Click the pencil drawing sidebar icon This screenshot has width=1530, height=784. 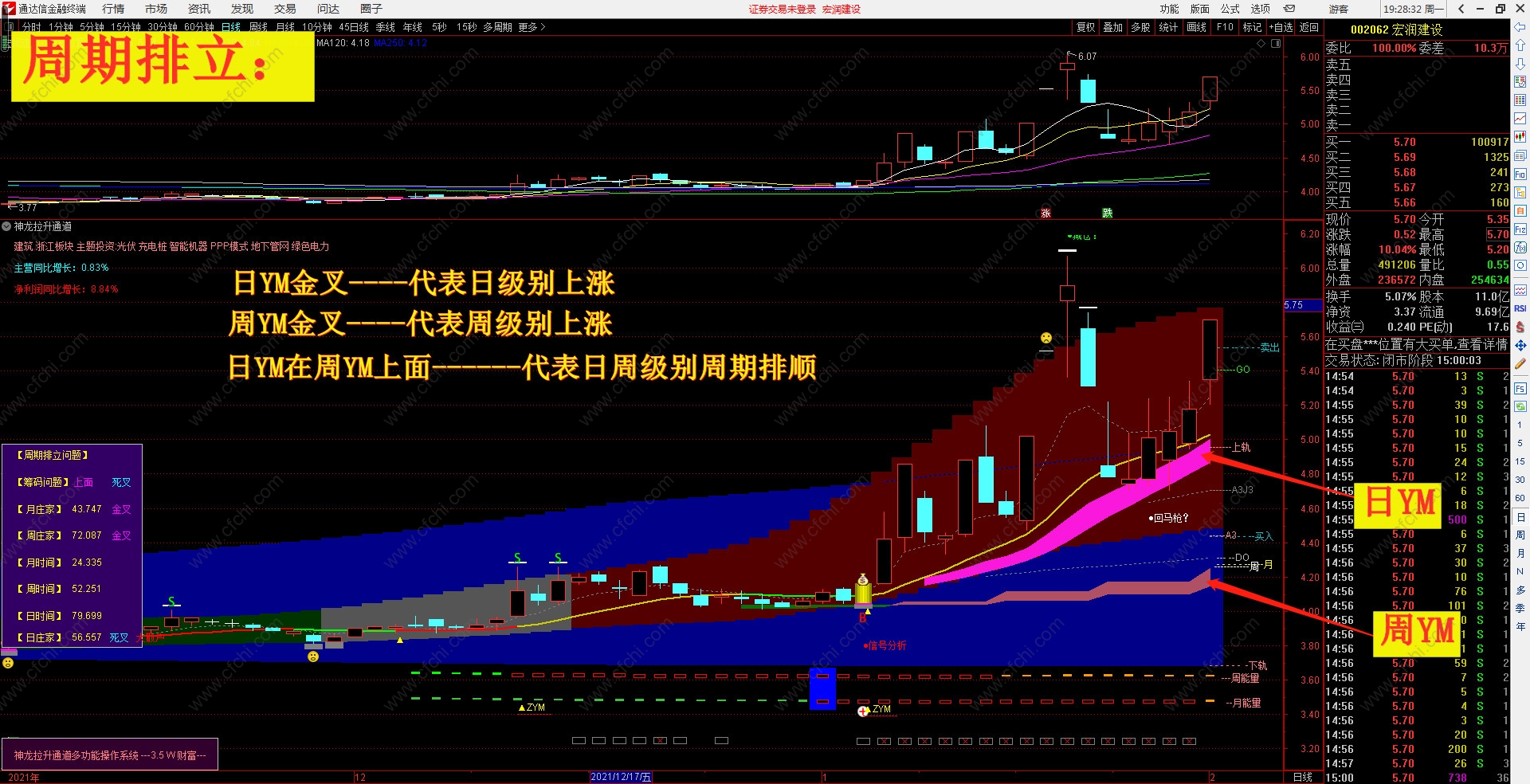coord(1520,364)
